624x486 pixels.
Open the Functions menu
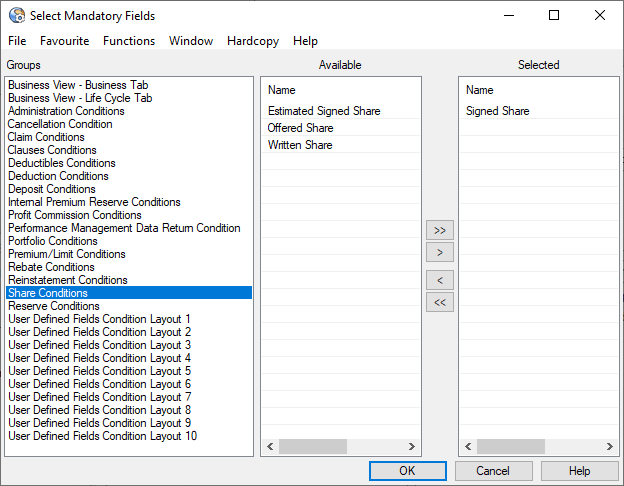coord(128,41)
